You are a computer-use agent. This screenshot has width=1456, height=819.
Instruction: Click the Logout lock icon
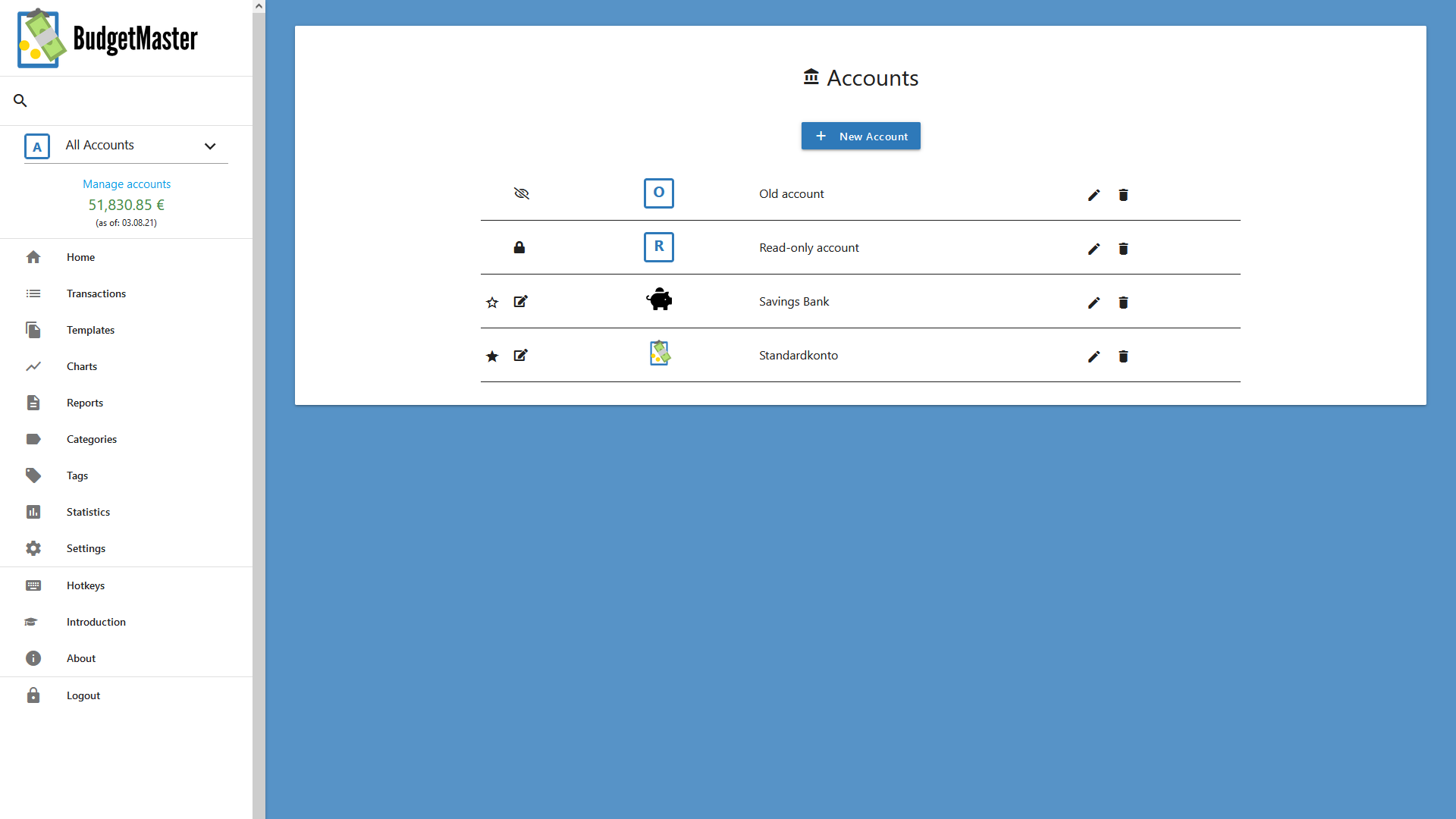coord(33,695)
